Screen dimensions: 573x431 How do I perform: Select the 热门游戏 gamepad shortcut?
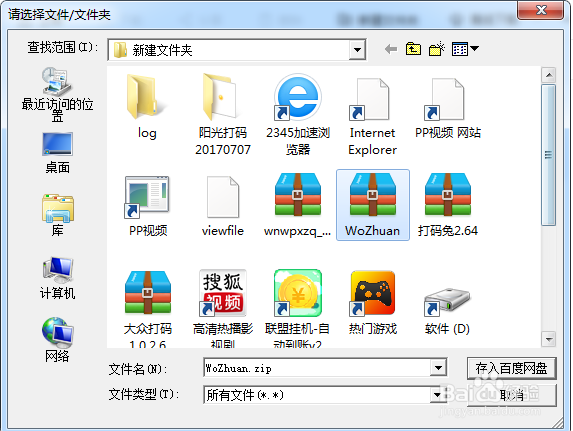point(372,303)
